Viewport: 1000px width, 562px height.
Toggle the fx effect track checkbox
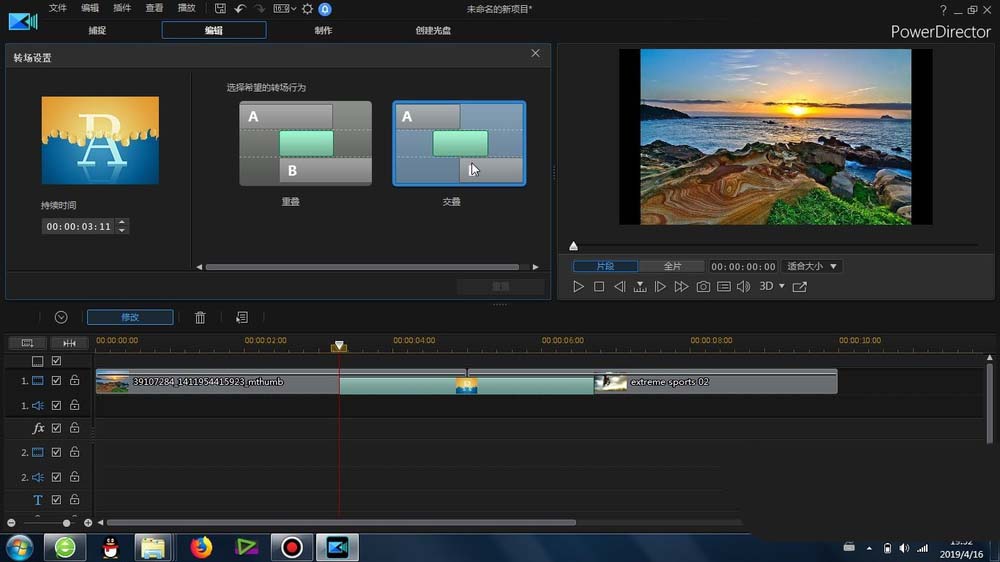pos(57,428)
